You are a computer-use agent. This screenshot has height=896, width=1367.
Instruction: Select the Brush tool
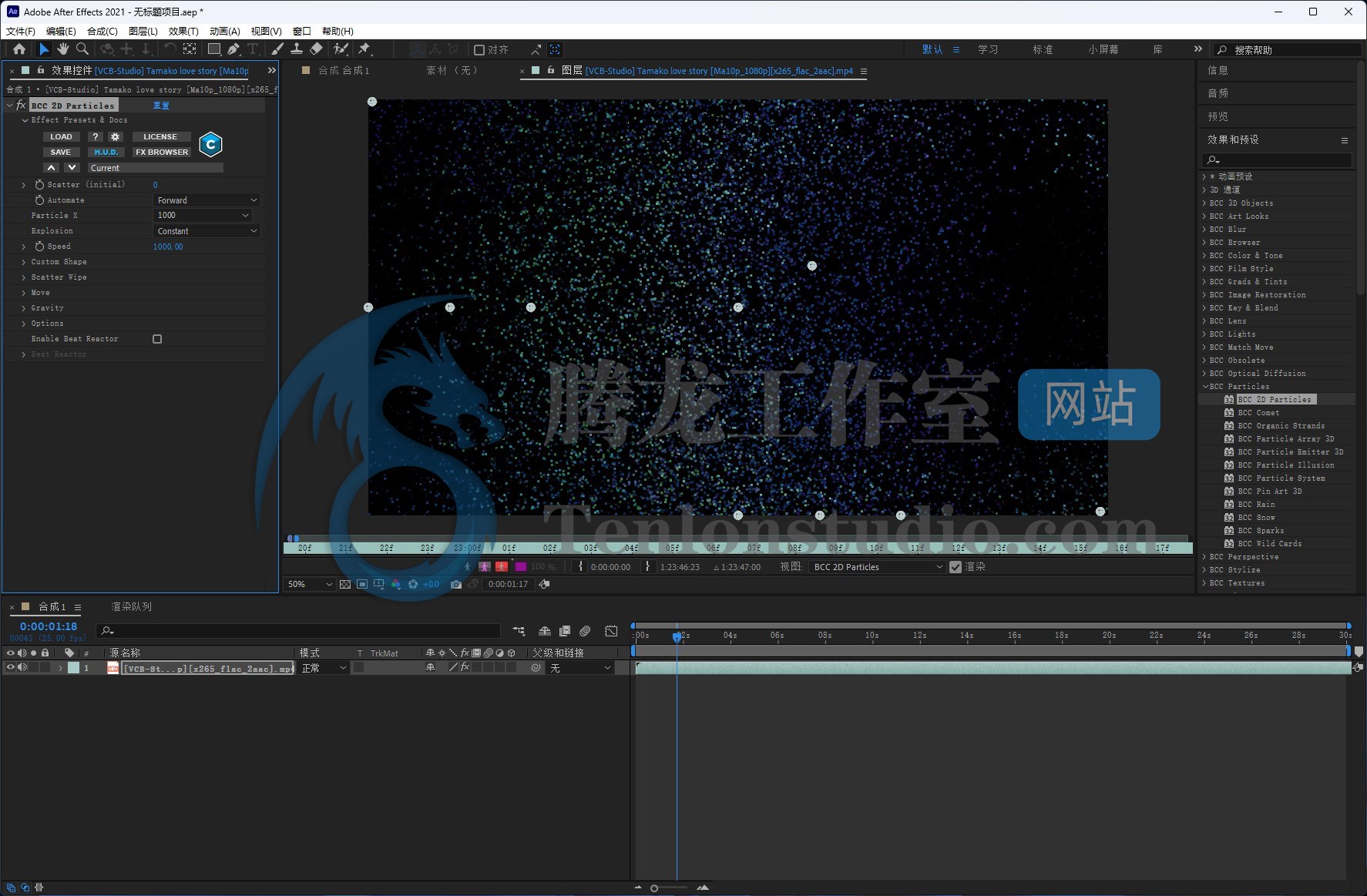277,49
